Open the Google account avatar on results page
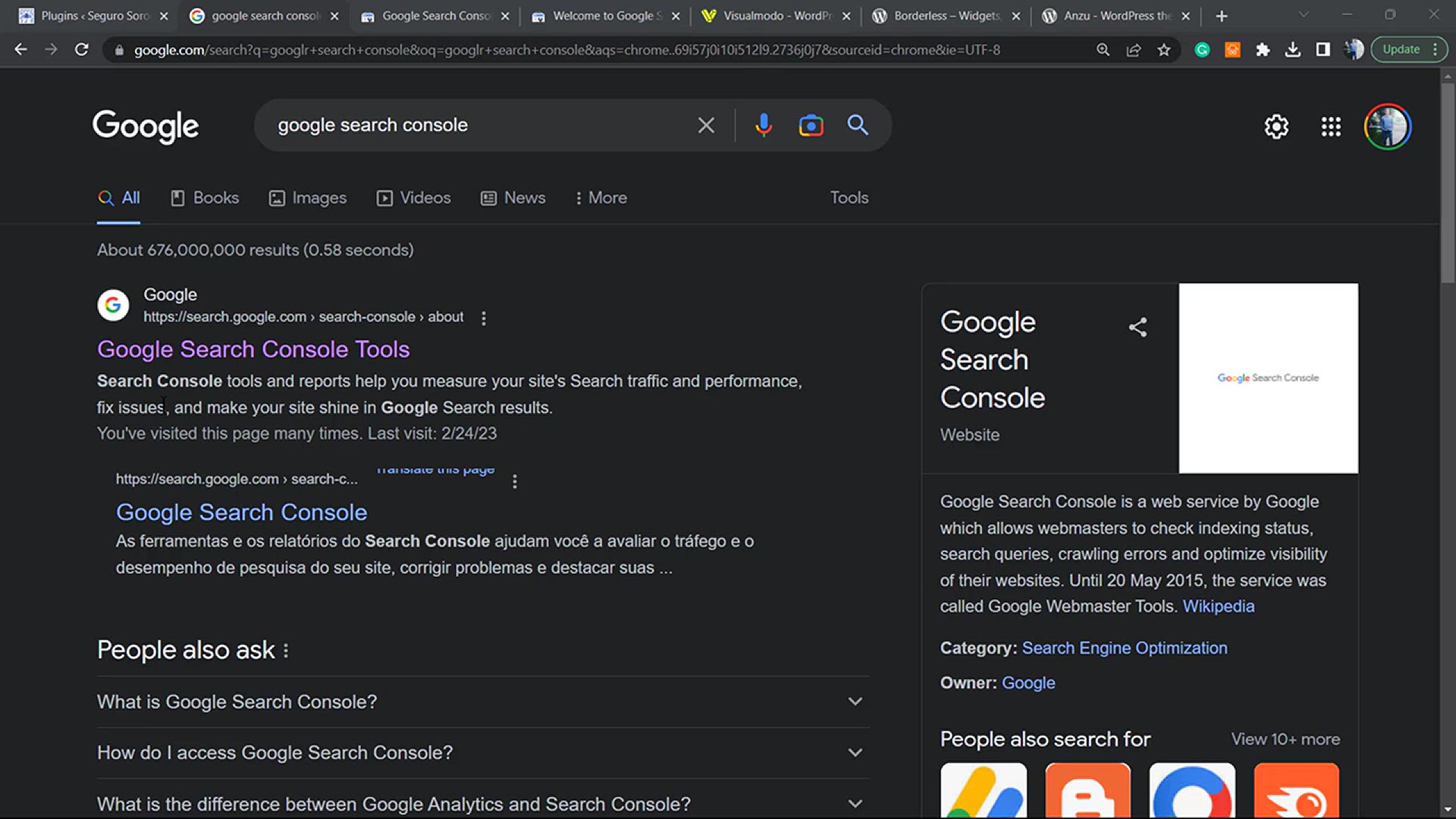This screenshot has width=1456, height=819. tap(1387, 127)
